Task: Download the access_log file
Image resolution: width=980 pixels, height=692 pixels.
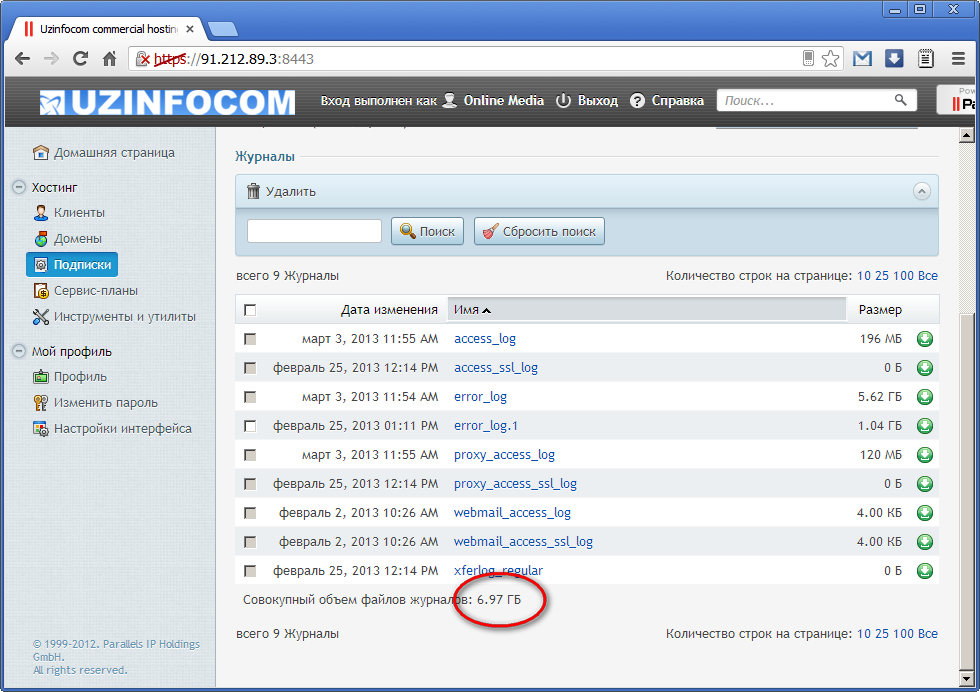Action: pyautogui.click(x=924, y=339)
